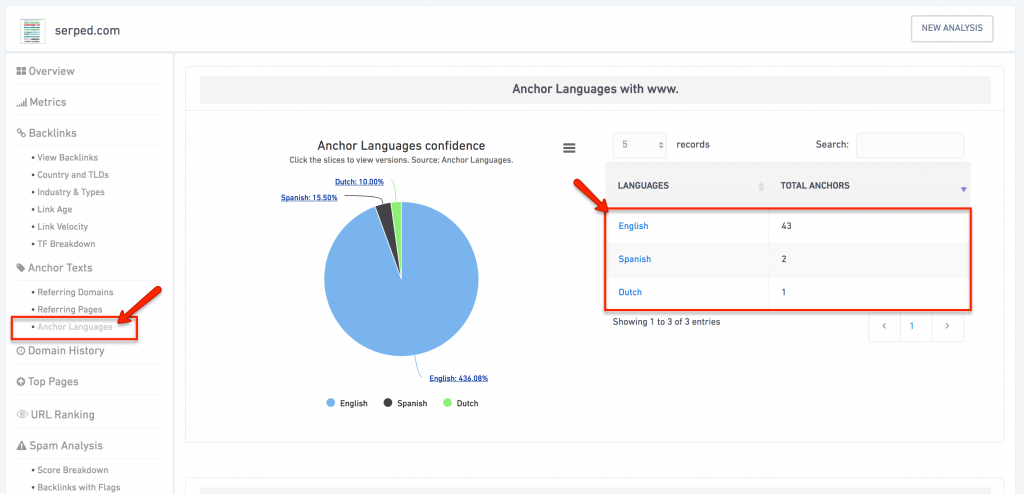Image resolution: width=1024 pixels, height=494 pixels.
Task: Click the URL Ranking eye icon
Action: click(x=22, y=414)
